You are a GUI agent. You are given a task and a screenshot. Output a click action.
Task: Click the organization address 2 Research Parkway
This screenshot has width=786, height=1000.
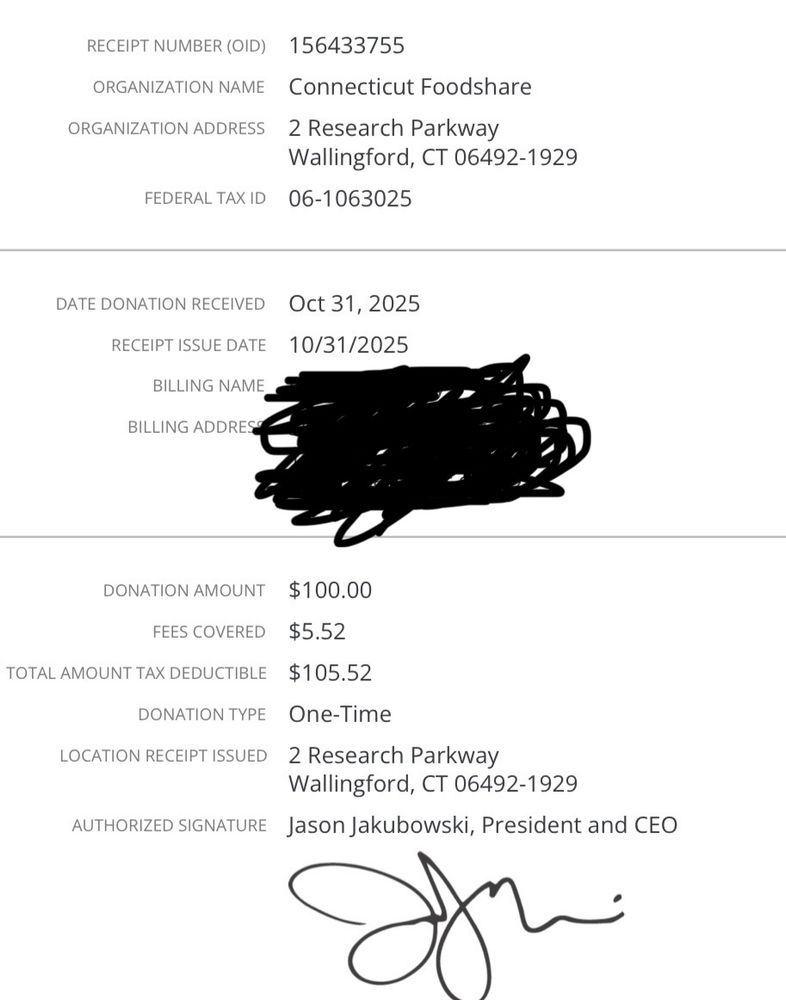(394, 128)
